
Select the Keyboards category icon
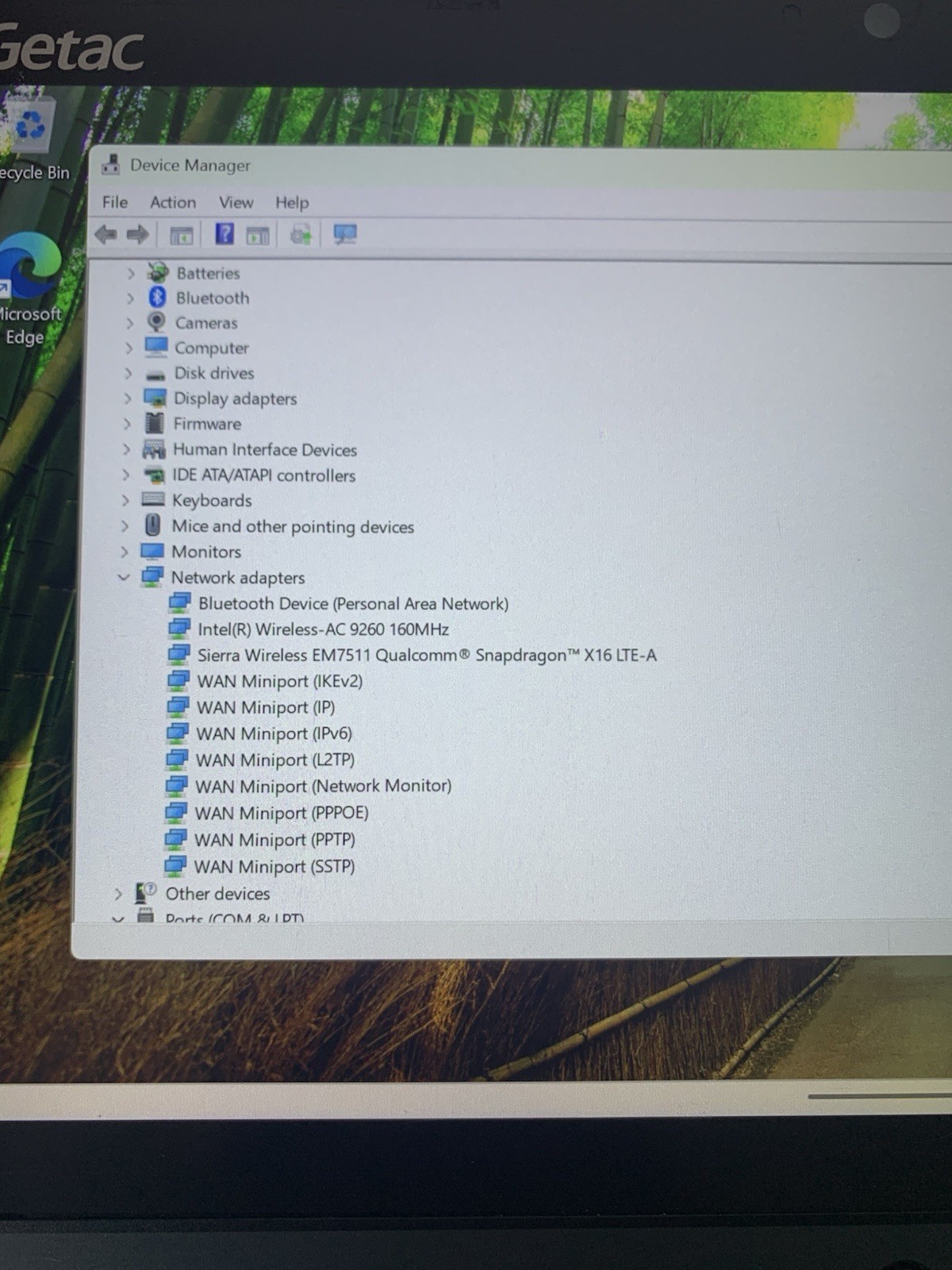[x=153, y=499]
